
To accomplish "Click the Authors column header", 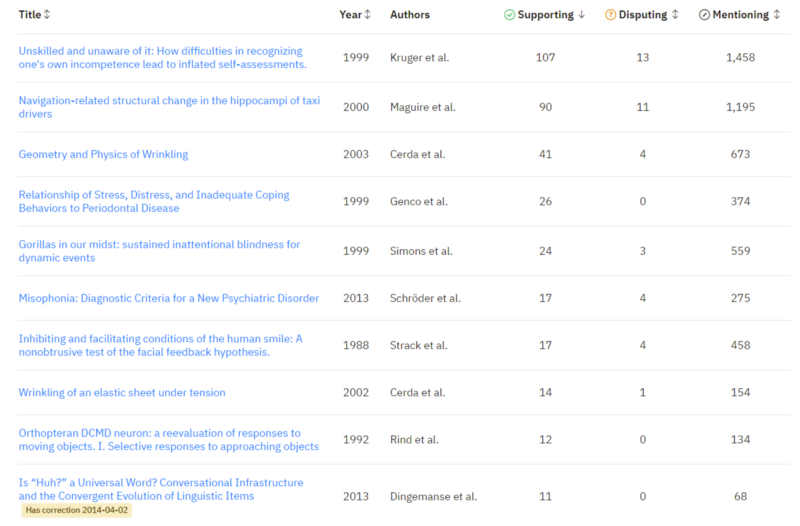I will click(410, 15).
